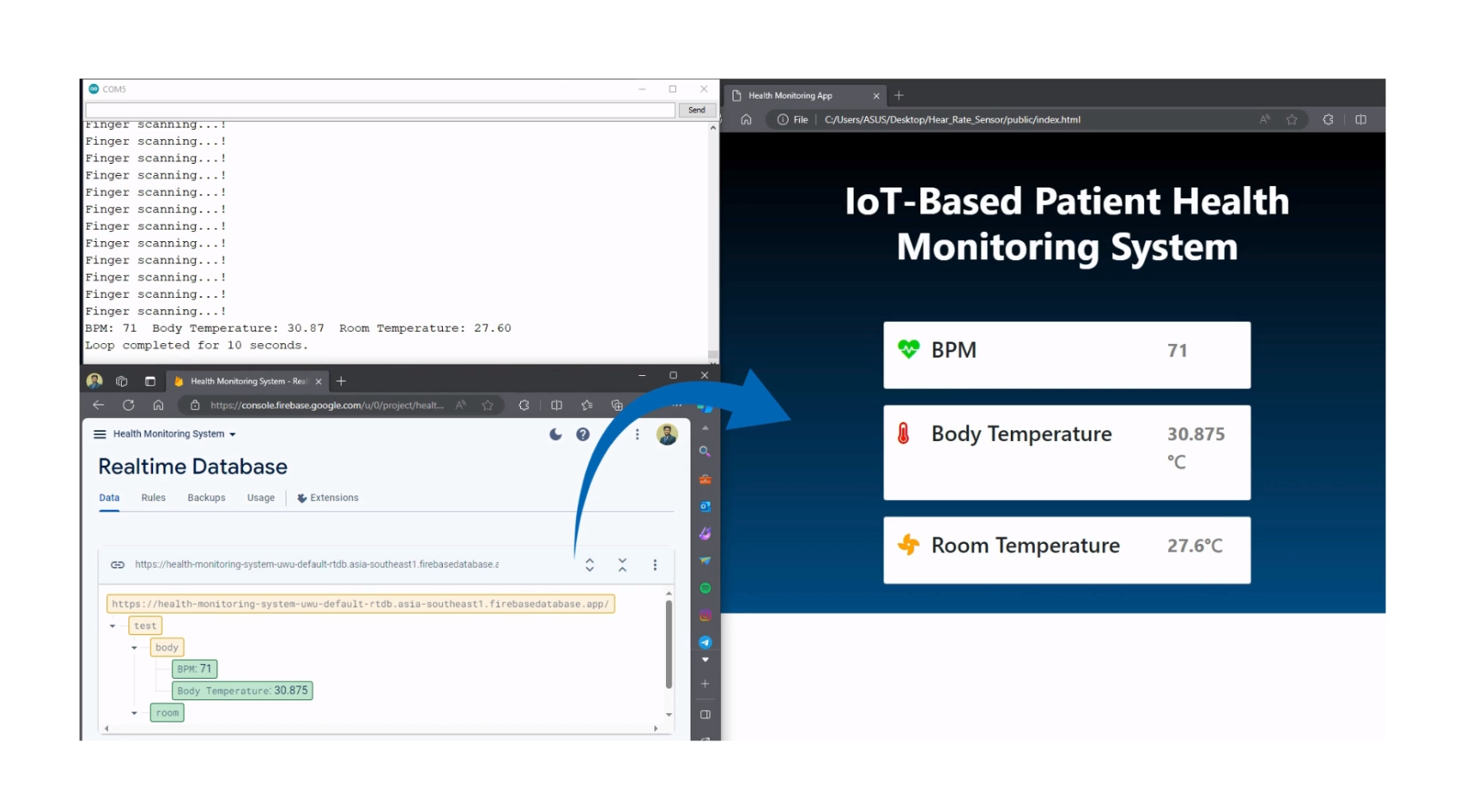Screen dimensions: 1457x812
Task: Toggle Firebase dark mode moon icon
Action: (556, 434)
